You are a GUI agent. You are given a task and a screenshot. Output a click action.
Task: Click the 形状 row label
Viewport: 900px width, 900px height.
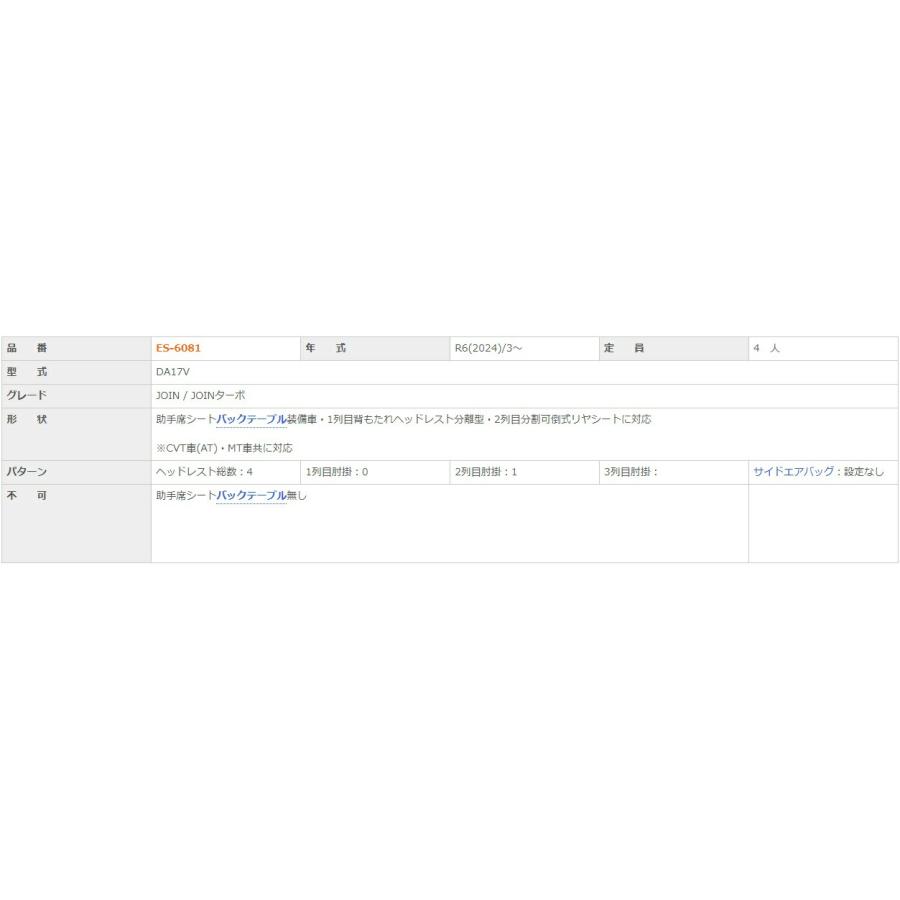point(27,420)
